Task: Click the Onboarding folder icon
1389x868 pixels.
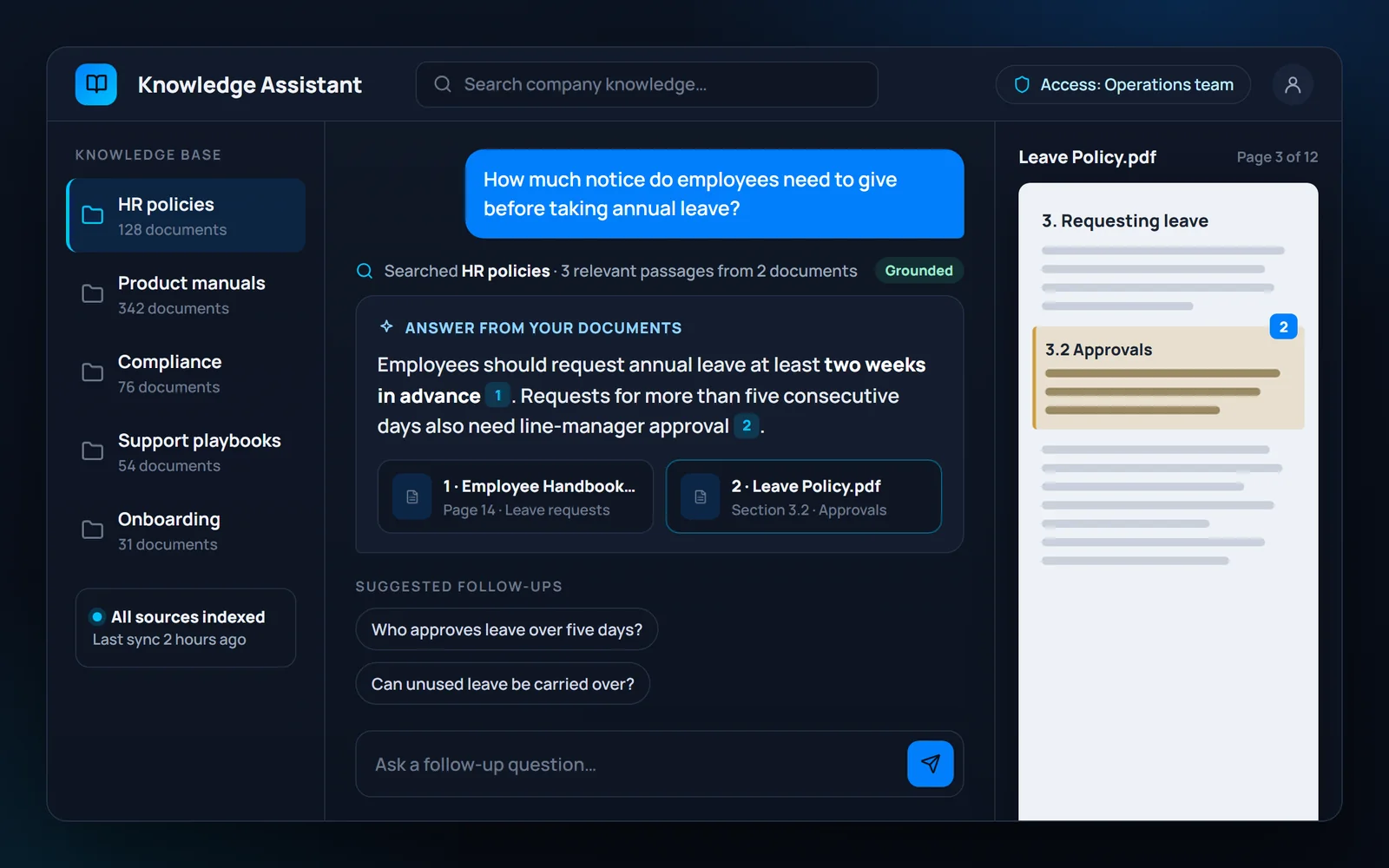Action: 93,530
